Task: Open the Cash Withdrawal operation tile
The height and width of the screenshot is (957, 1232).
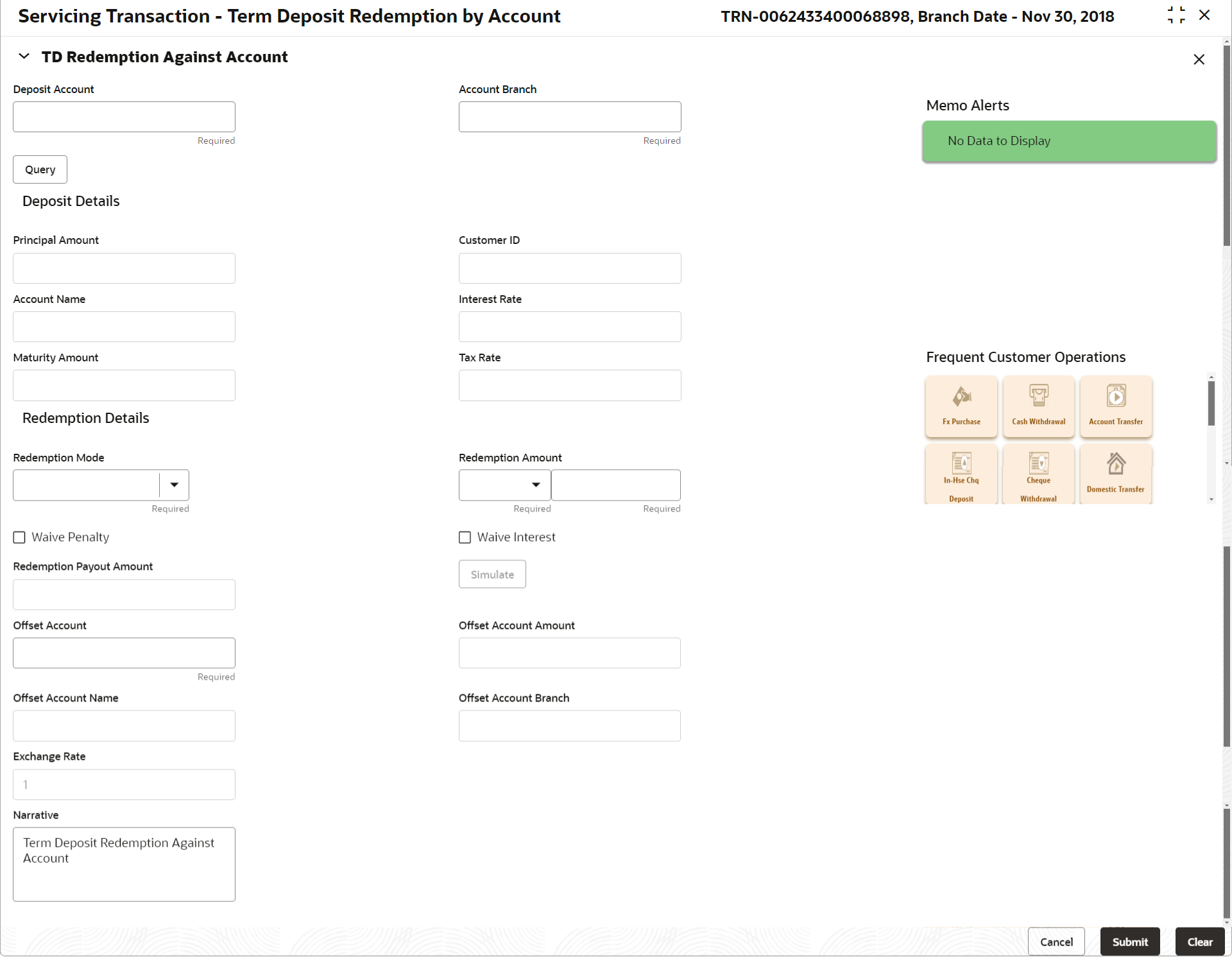Action: [1038, 406]
